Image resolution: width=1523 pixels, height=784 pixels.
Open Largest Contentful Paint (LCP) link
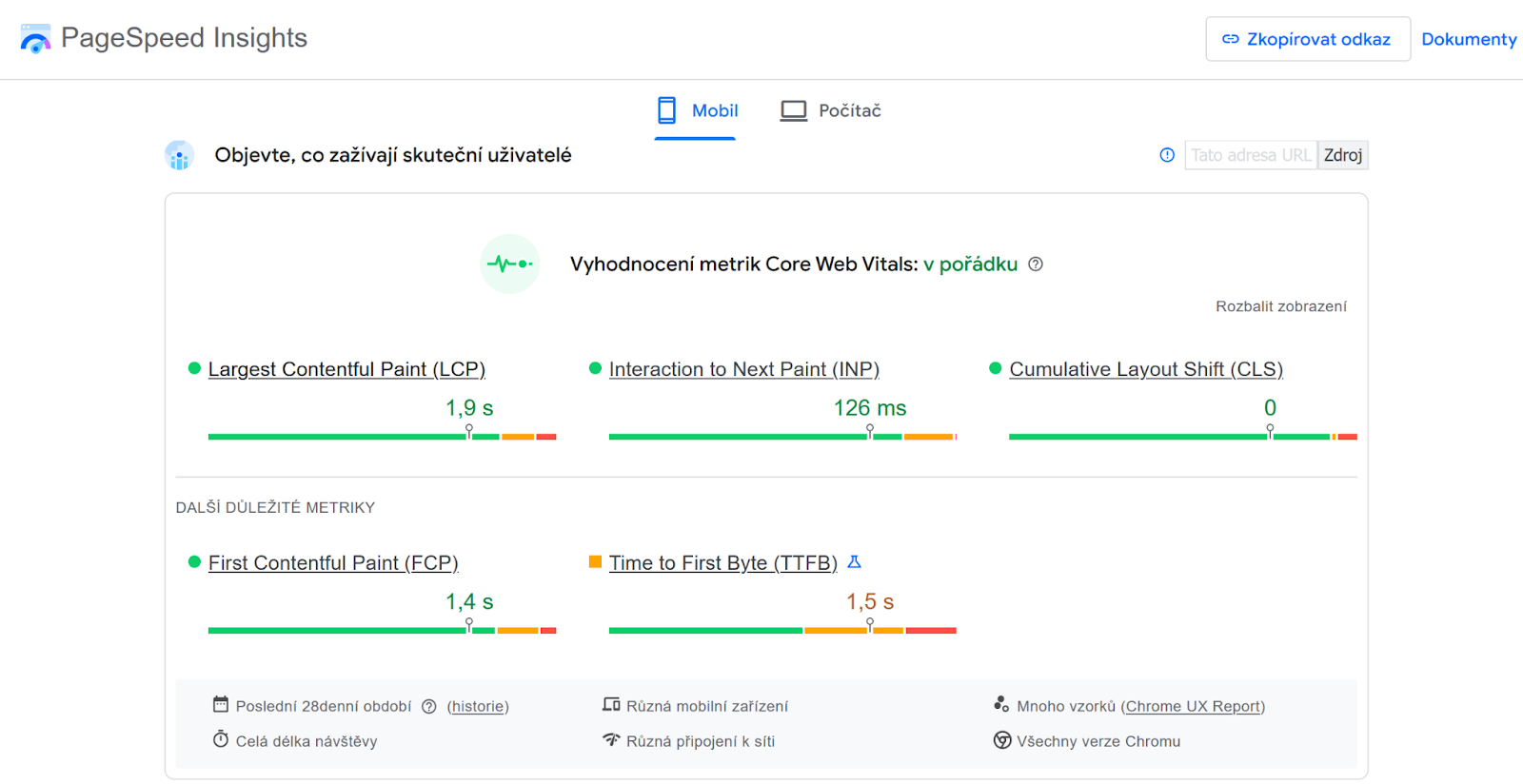(x=346, y=369)
